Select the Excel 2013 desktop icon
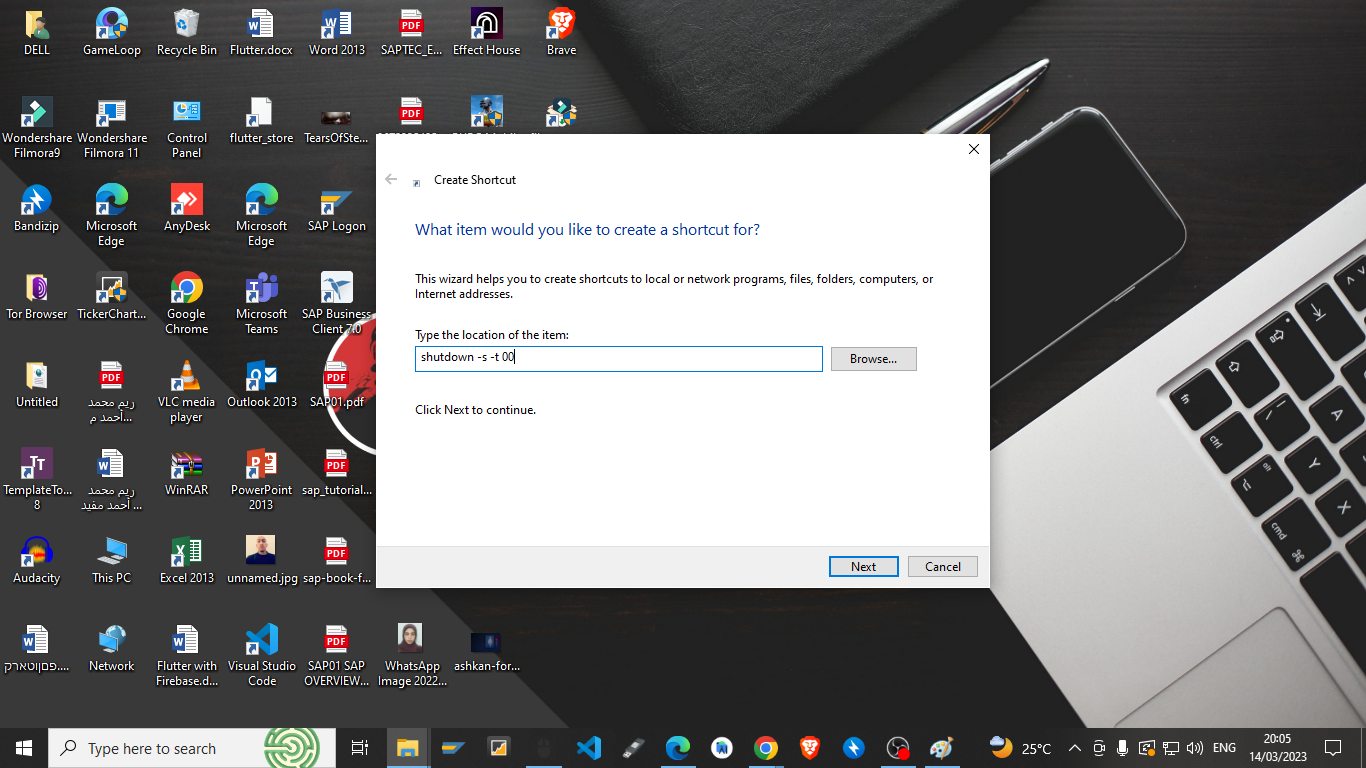 (187, 560)
